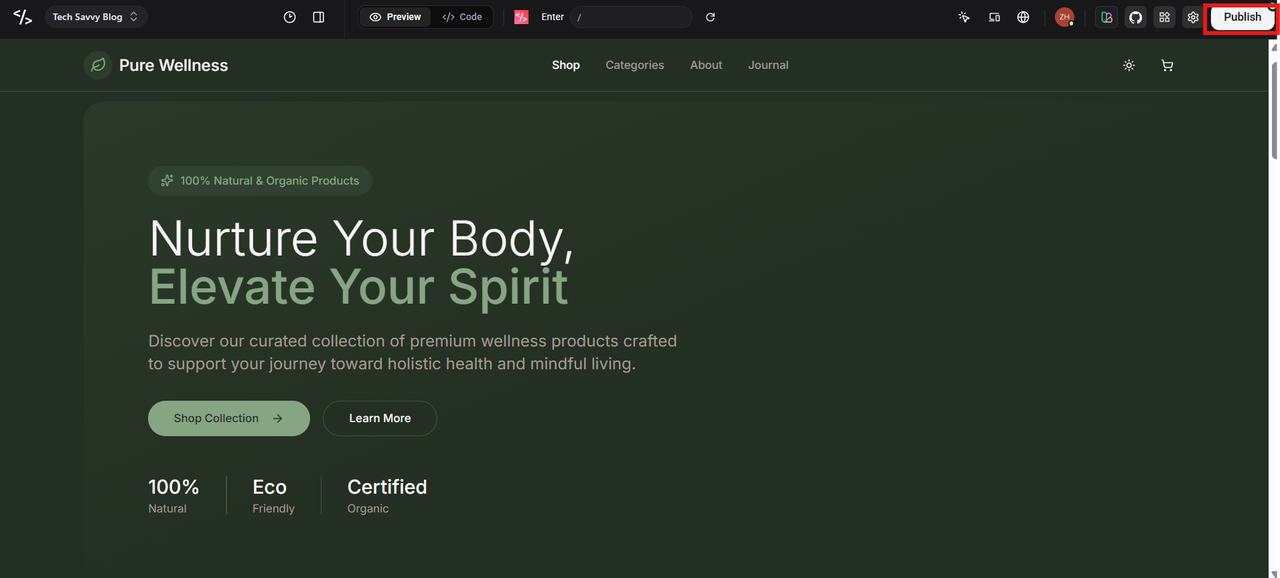1280x578 pixels.
Task: Toggle responsive device preview icon
Action: pos(994,17)
